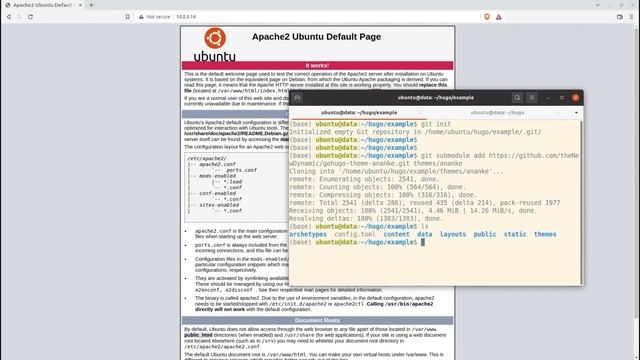
Task: Click the Not secure warning icon
Action: point(141,17)
